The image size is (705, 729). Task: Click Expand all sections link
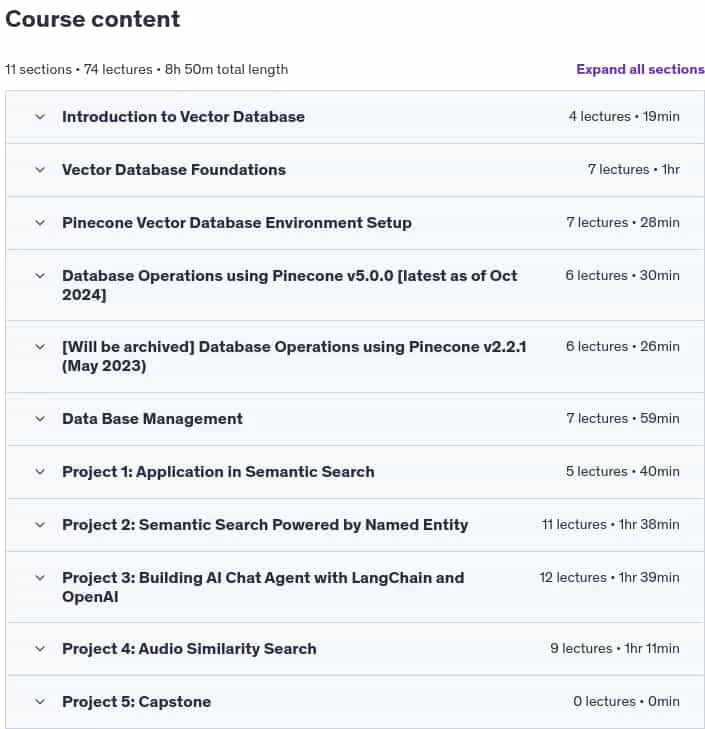640,69
